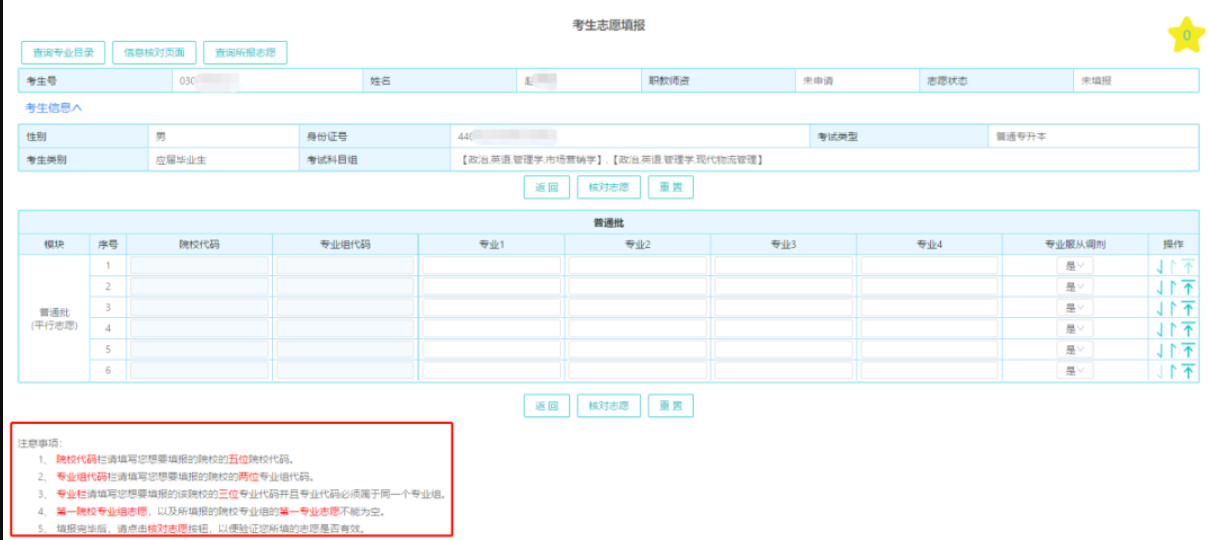Click move-up arrow in row 2
This screenshot has height=540, width=1208.
pyautogui.click(x=1173, y=287)
